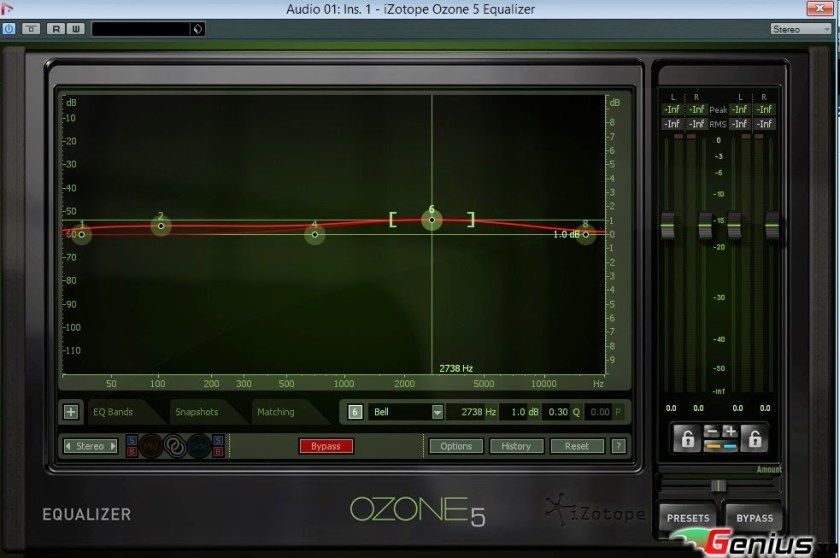This screenshot has height=558, width=840.
Task: Click the input left clip indicator
Action: pos(678,137)
